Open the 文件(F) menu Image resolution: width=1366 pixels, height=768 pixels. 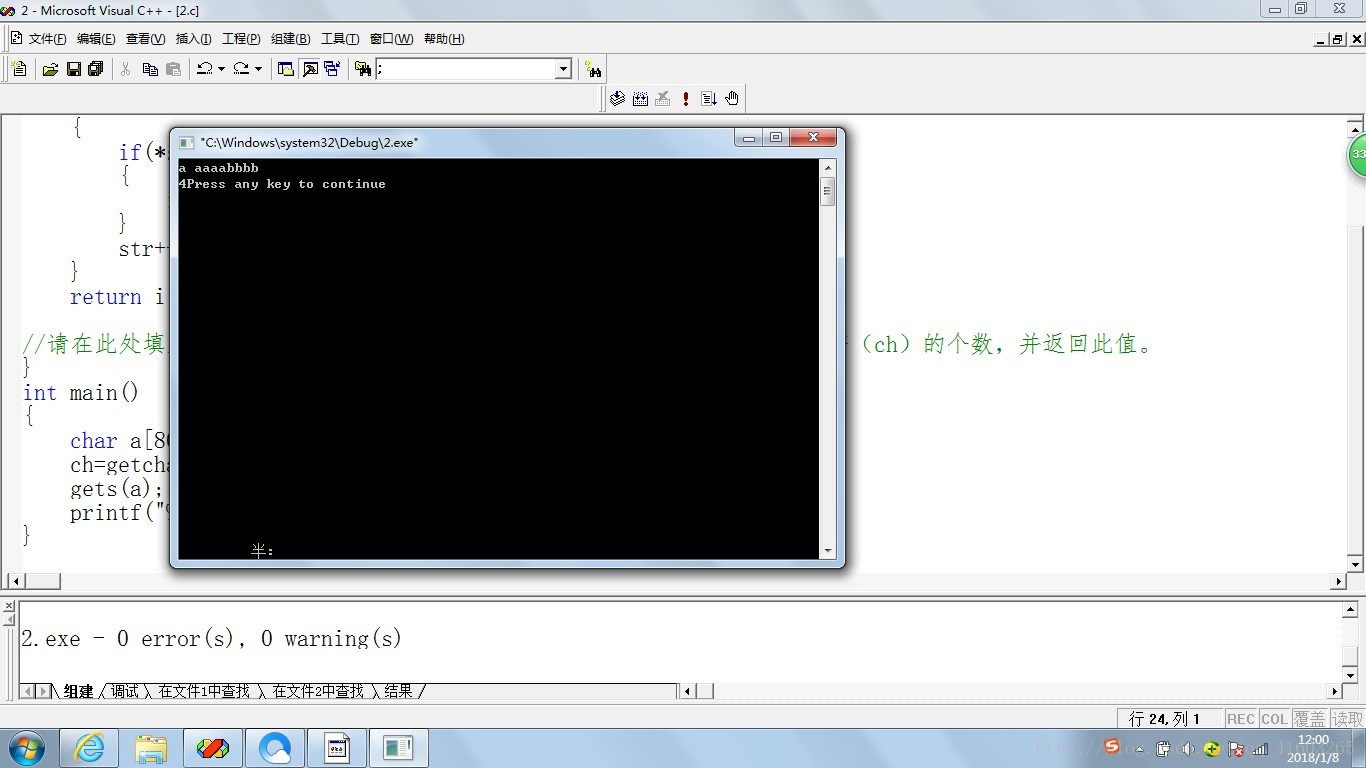click(47, 39)
